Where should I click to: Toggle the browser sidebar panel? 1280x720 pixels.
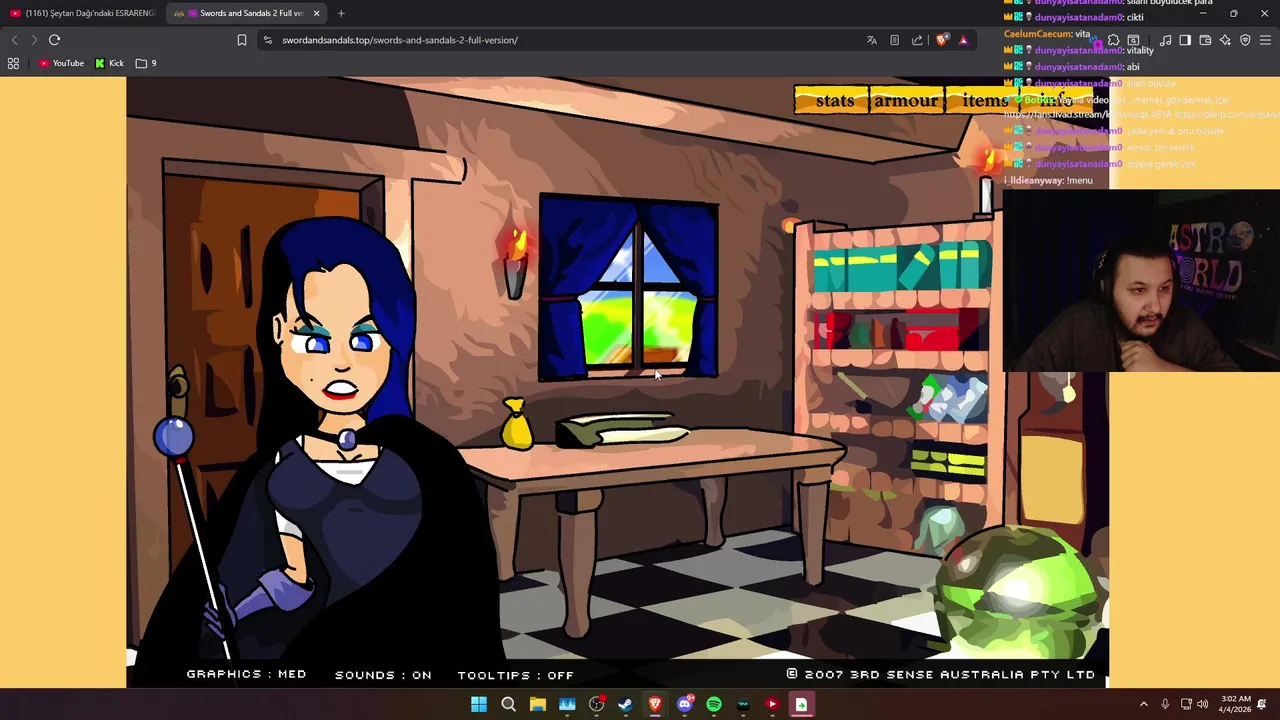point(1185,40)
